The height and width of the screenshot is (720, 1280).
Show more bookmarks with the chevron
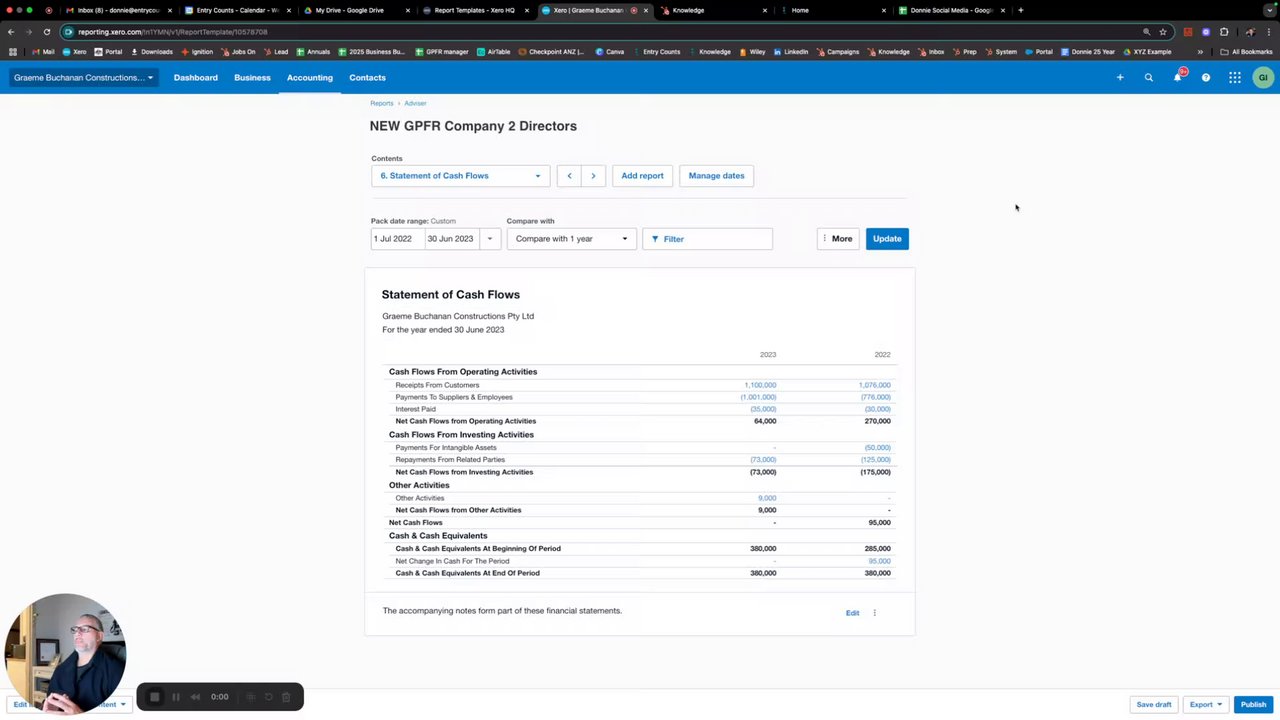click(1200, 52)
